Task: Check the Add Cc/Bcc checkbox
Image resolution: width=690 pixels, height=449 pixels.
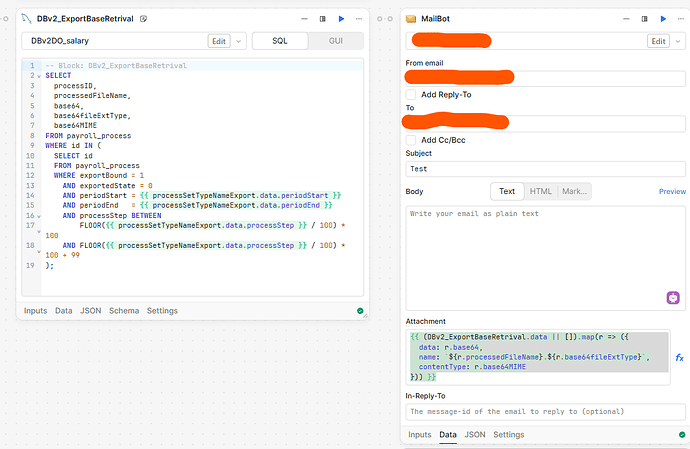Action: pyautogui.click(x=411, y=140)
